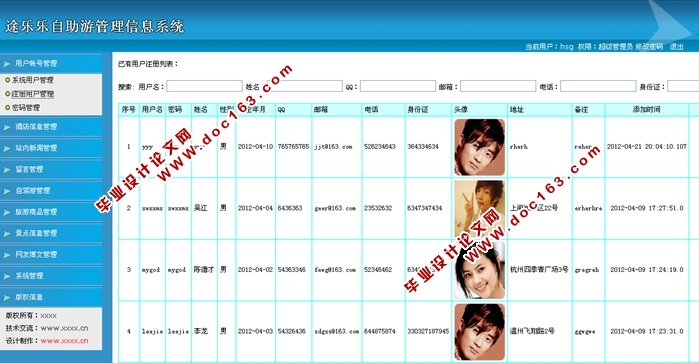Click the 密码 column header
Viewport: 699px width, 363px height.
[x=175, y=110]
